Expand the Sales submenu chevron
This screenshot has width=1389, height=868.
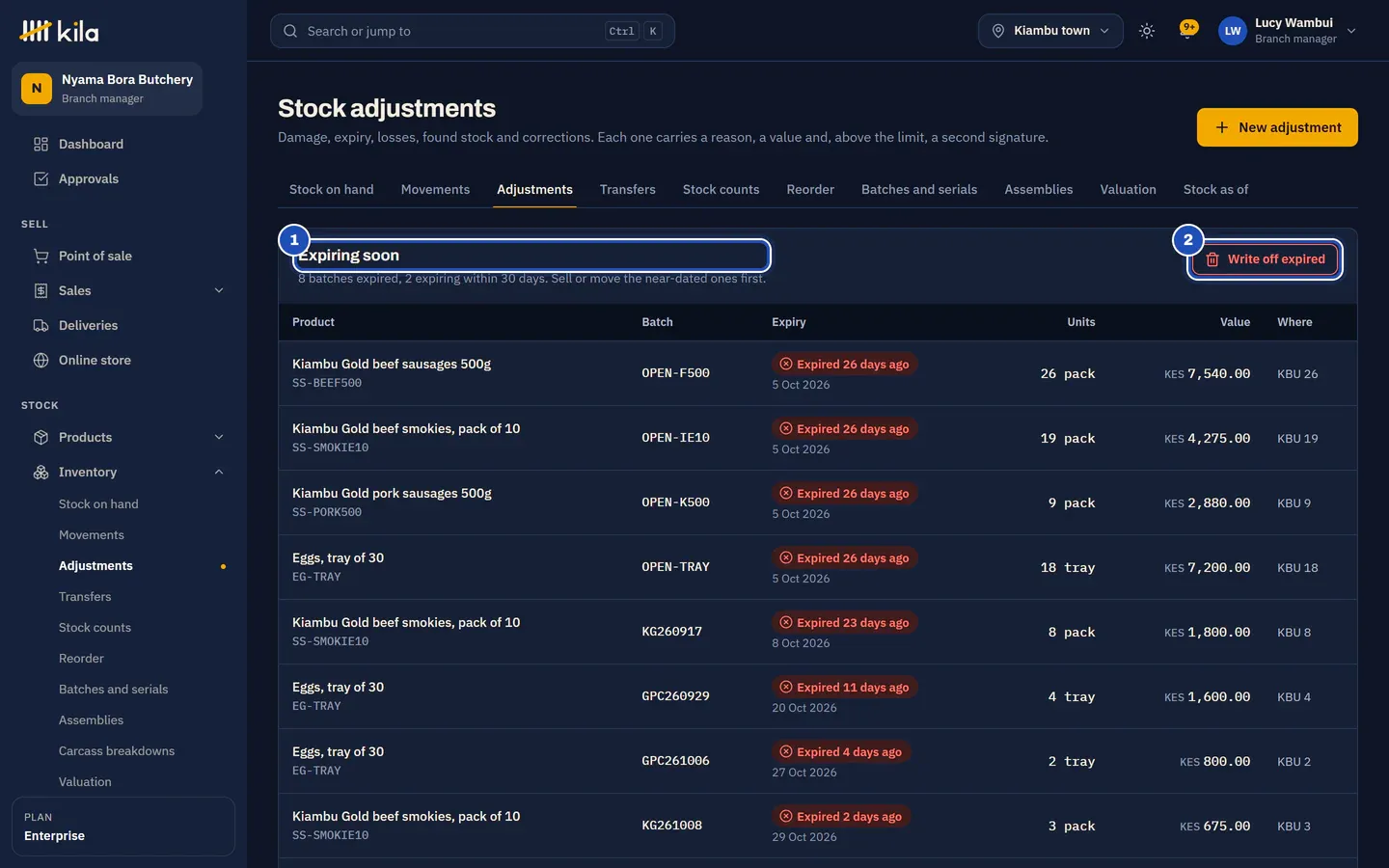pyautogui.click(x=219, y=291)
